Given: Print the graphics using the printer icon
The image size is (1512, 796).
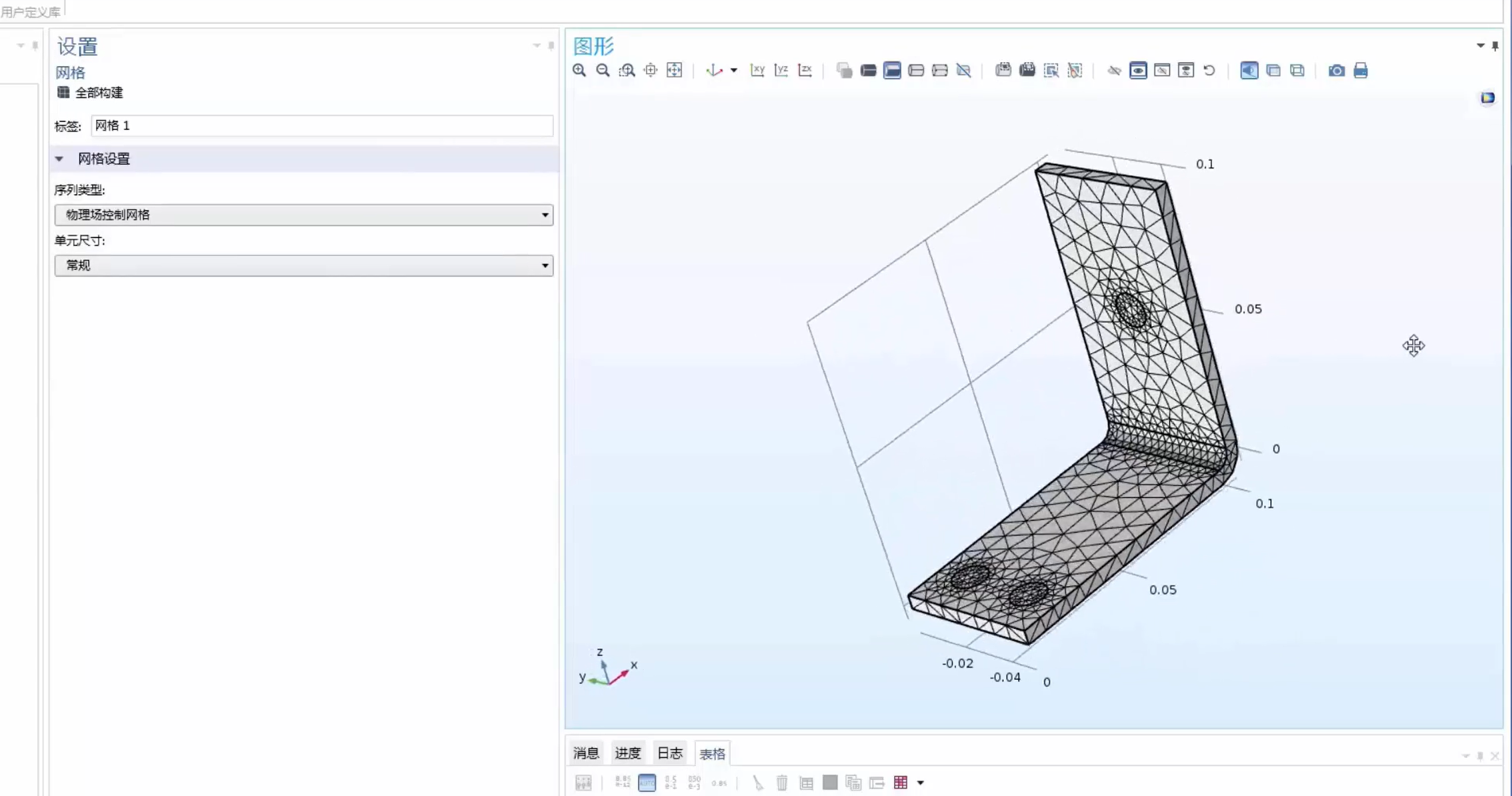Looking at the screenshot, I should [x=1361, y=71].
